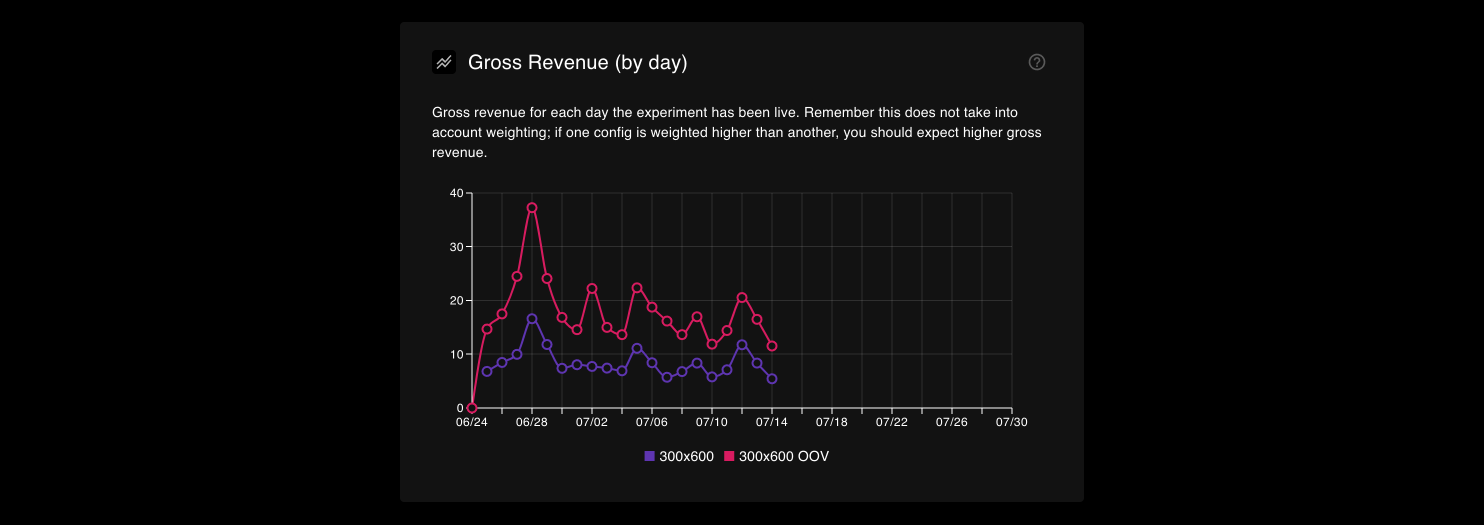Image resolution: width=1484 pixels, height=525 pixels.
Task: Click the starting data point at 06/24
Action: tap(472, 408)
